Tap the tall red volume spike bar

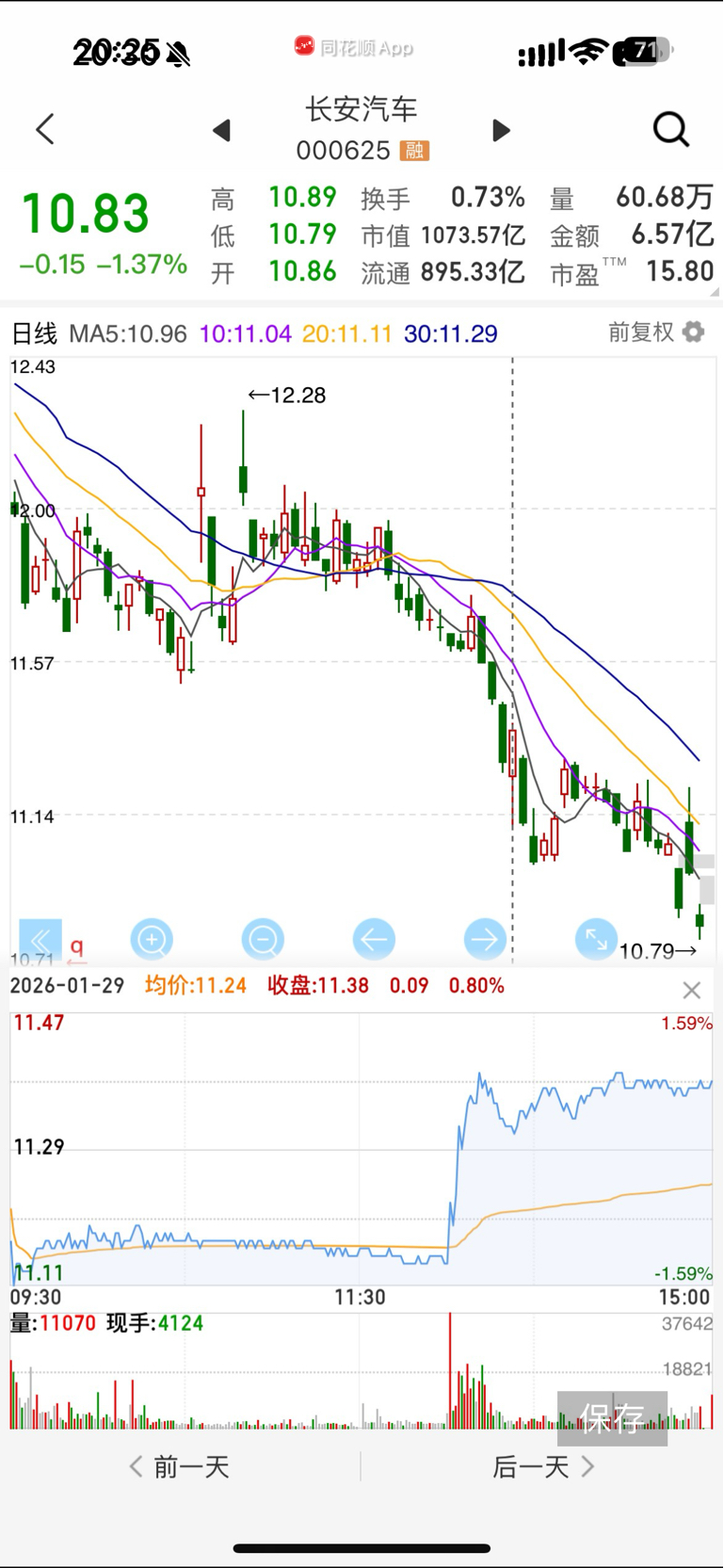pyautogui.click(x=450, y=1371)
